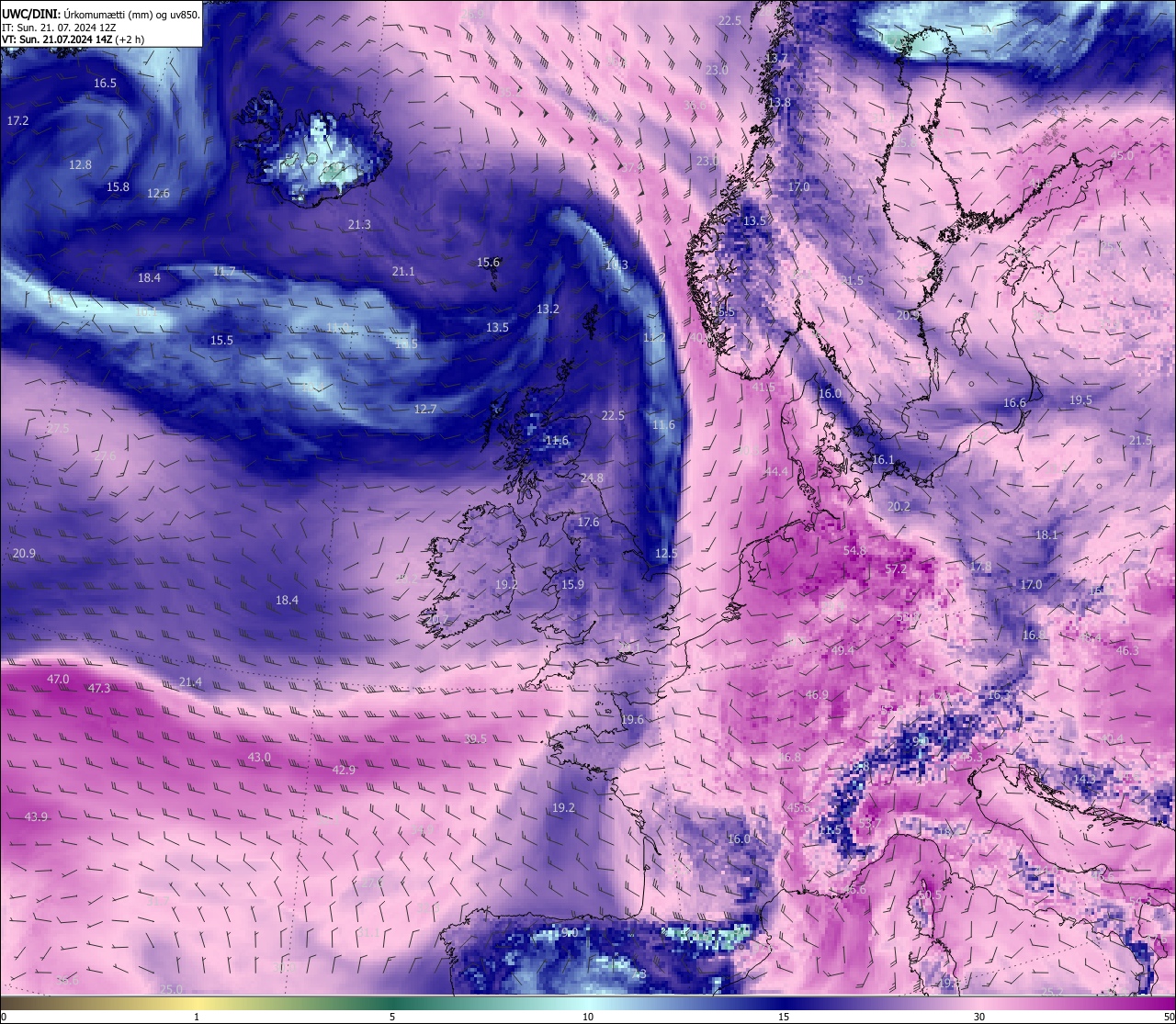Pick the 13.2 value label
Screen dimensions: 1176x1024
click(548, 309)
